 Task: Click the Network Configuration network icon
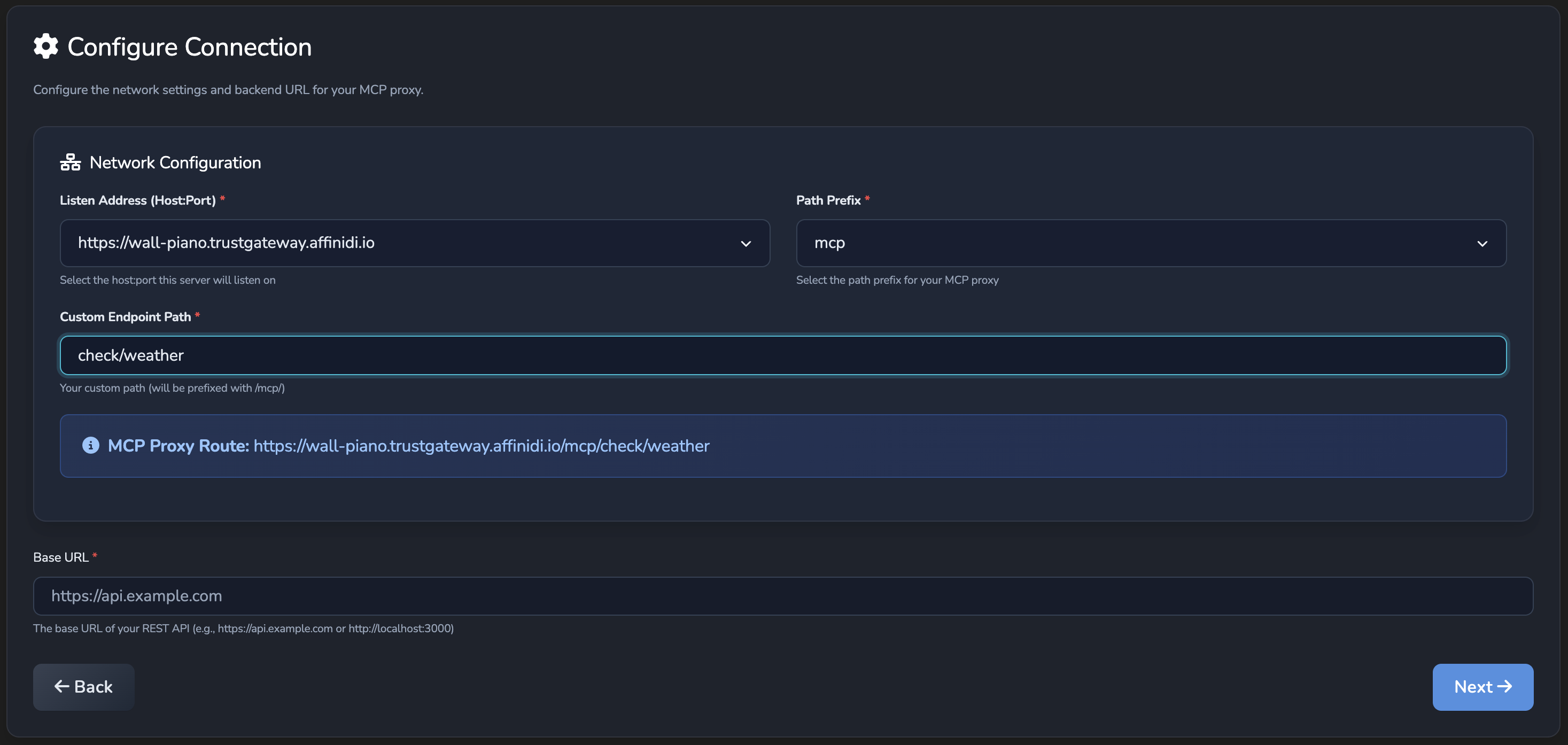point(71,162)
